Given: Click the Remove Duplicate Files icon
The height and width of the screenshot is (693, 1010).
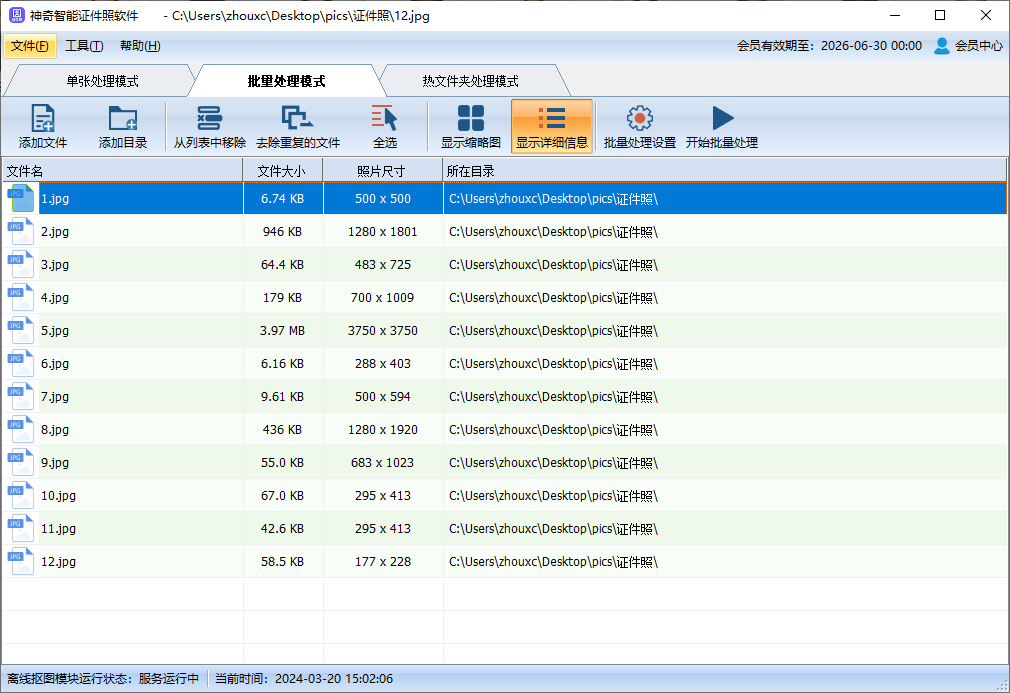Looking at the screenshot, I should pyautogui.click(x=297, y=119).
